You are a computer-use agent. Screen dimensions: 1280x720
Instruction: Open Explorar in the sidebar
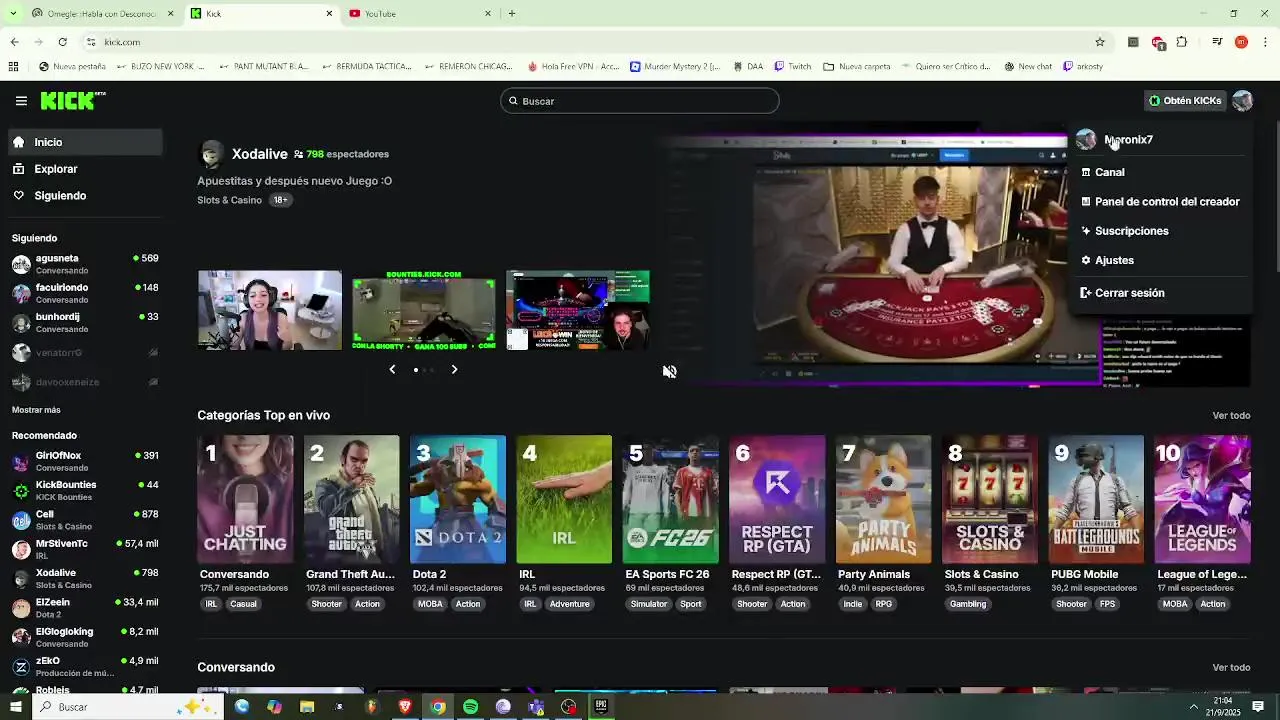[x=84, y=169]
